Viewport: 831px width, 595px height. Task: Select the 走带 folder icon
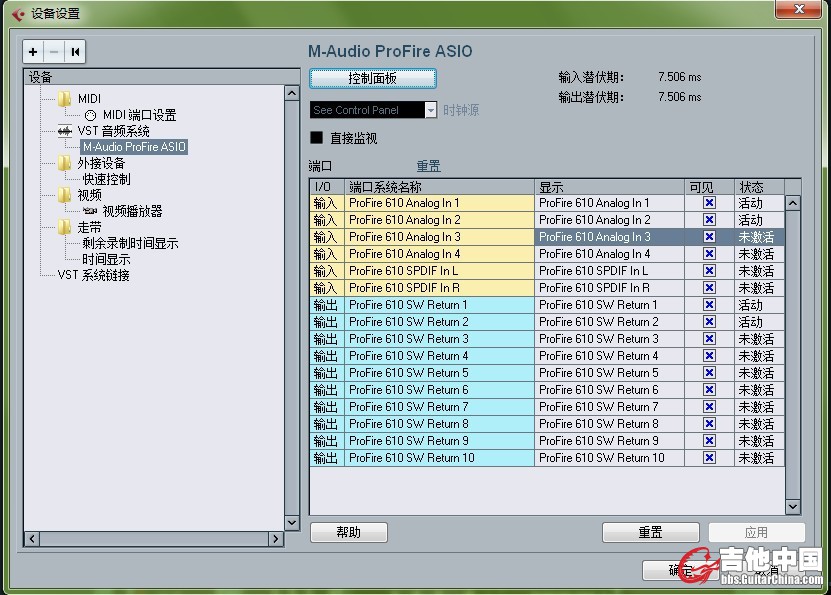(x=65, y=227)
